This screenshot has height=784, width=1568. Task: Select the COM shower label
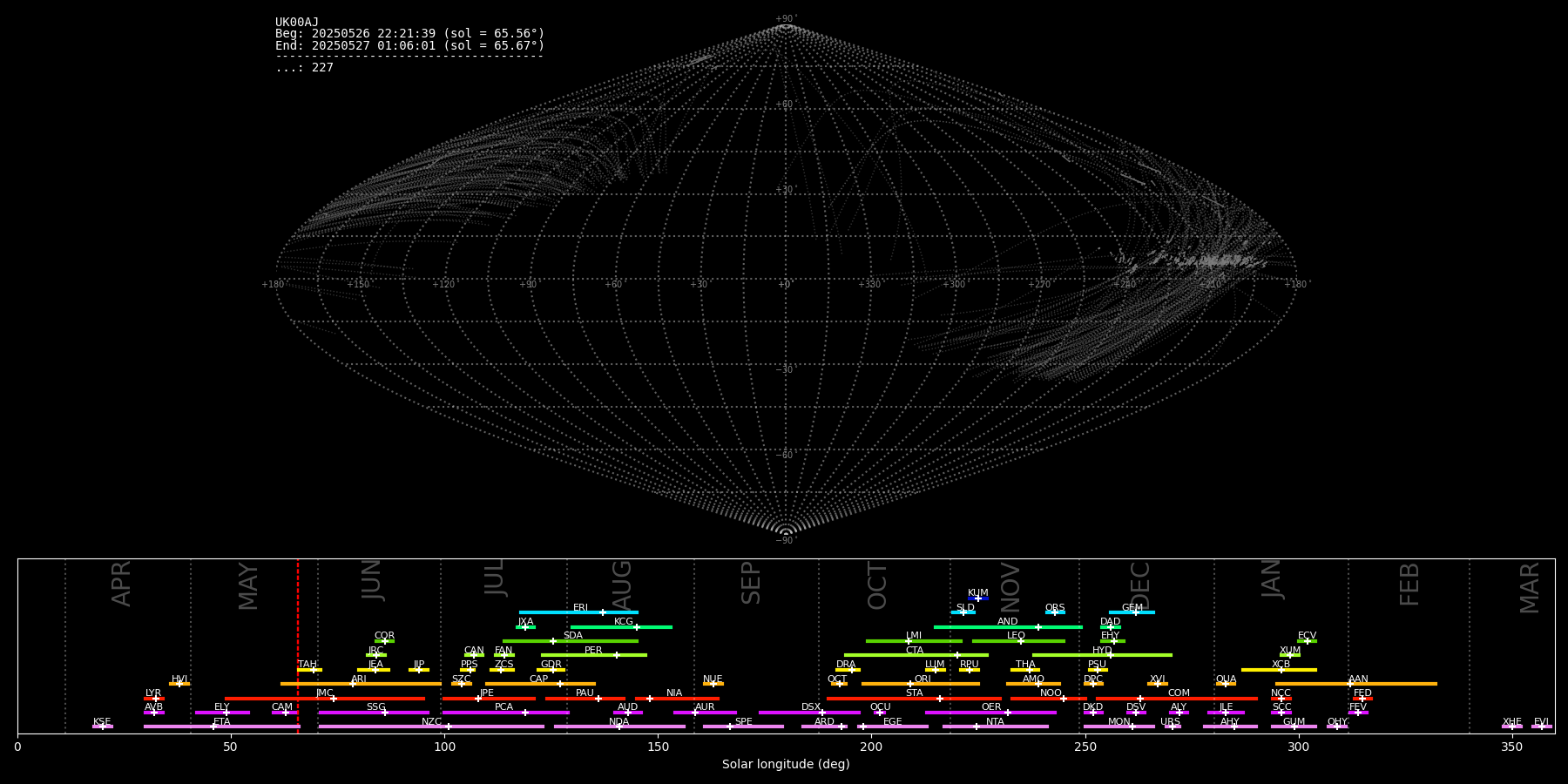click(x=1179, y=693)
